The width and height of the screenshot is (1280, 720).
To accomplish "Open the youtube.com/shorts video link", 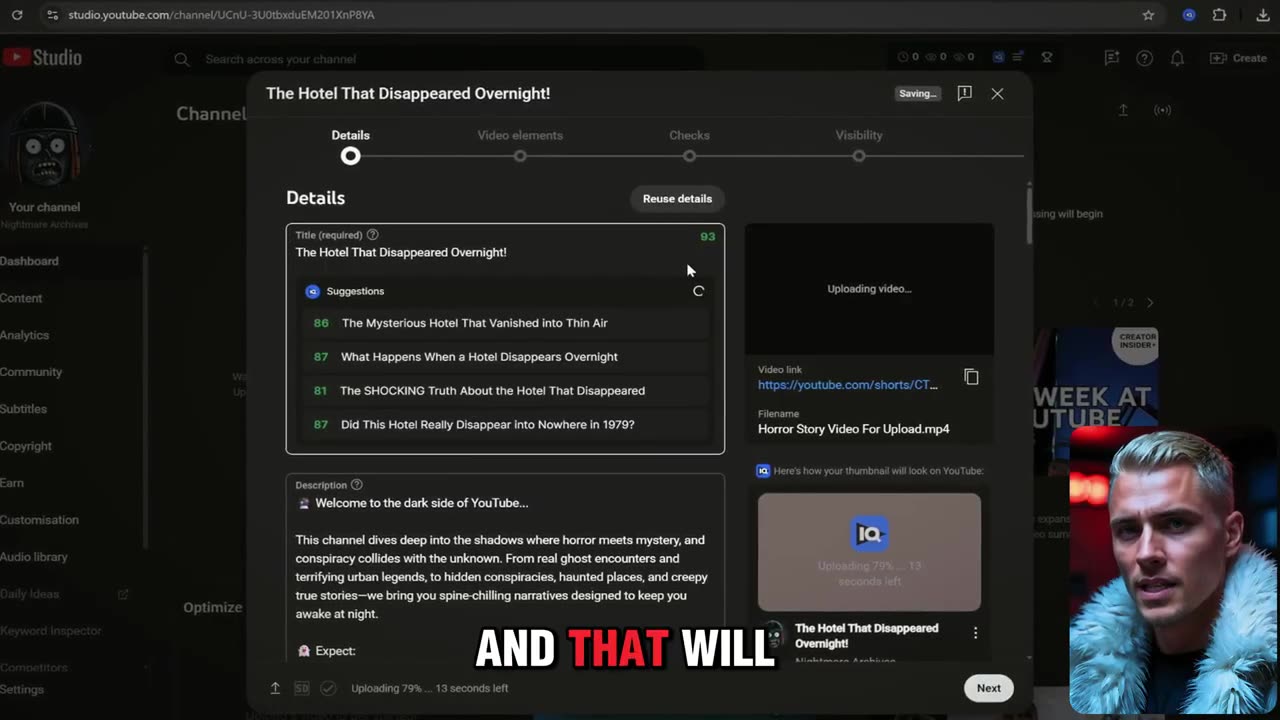I will point(847,385).
